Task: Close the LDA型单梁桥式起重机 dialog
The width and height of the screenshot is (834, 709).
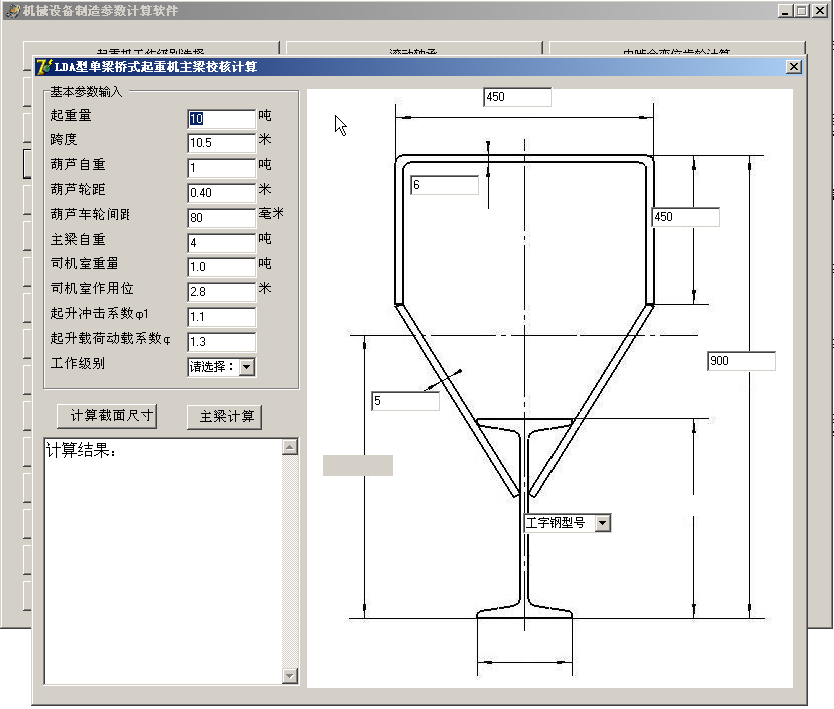Action: click(794, 66)
